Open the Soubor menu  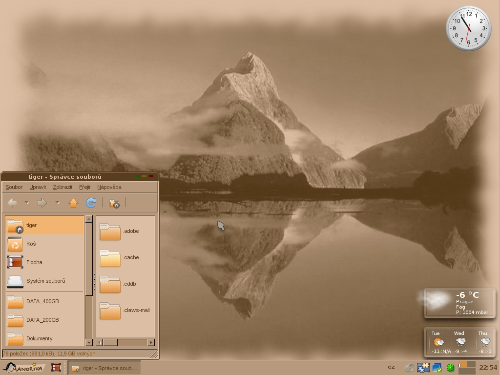(14, 187)
